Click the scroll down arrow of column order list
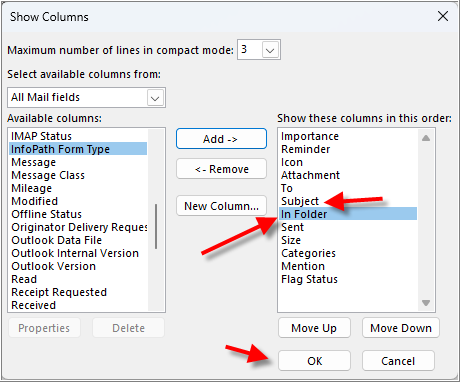The height and width of the screenshot is (382, 460). click(426, 303)
